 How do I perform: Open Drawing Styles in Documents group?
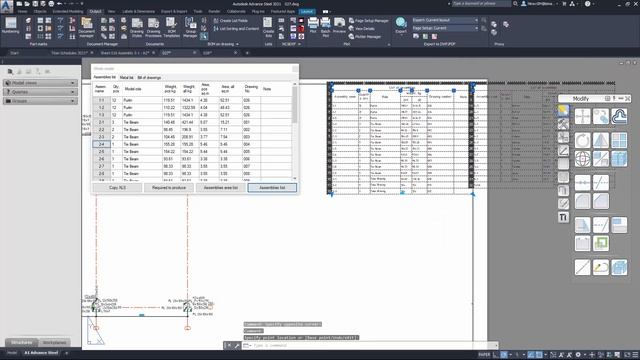click(x=137, y=27)
